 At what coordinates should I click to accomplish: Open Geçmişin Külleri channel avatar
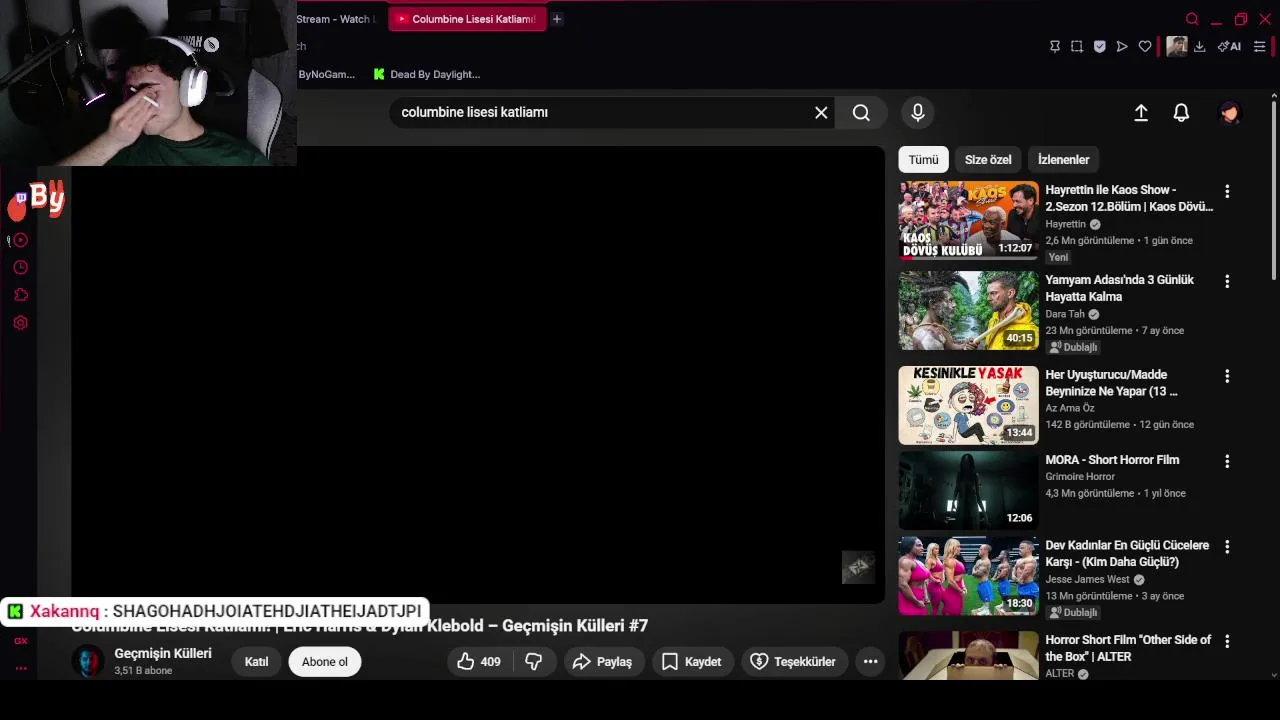[x=88, y=662]
